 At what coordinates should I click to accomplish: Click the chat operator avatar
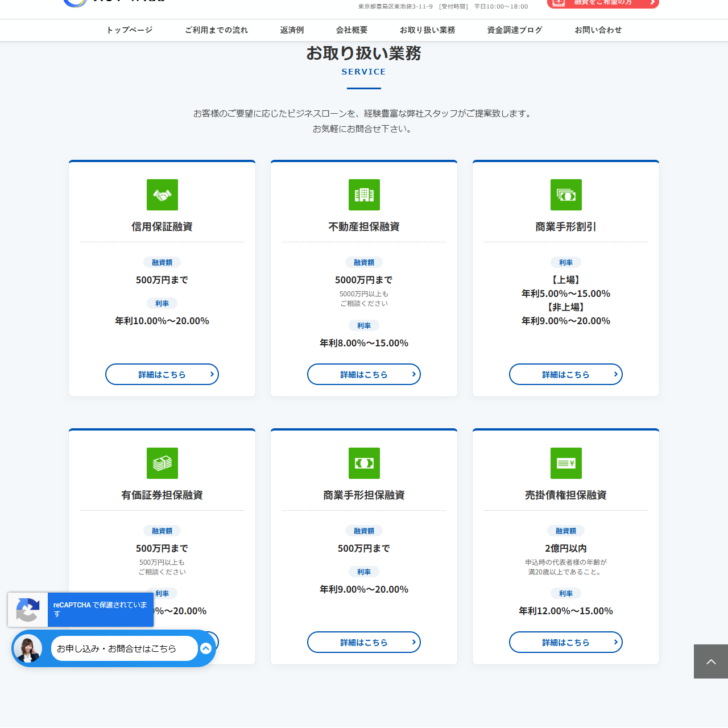point(28,648)
